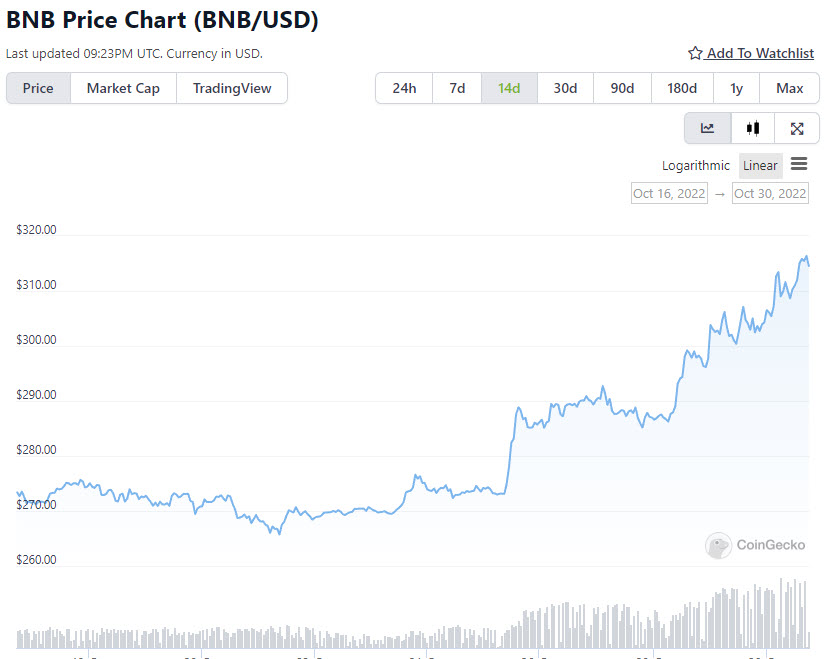The height and width of the screenshot is (659, 825).
Task: Open fullscreen chart with expand icon
Action: [x=797, y=128]
